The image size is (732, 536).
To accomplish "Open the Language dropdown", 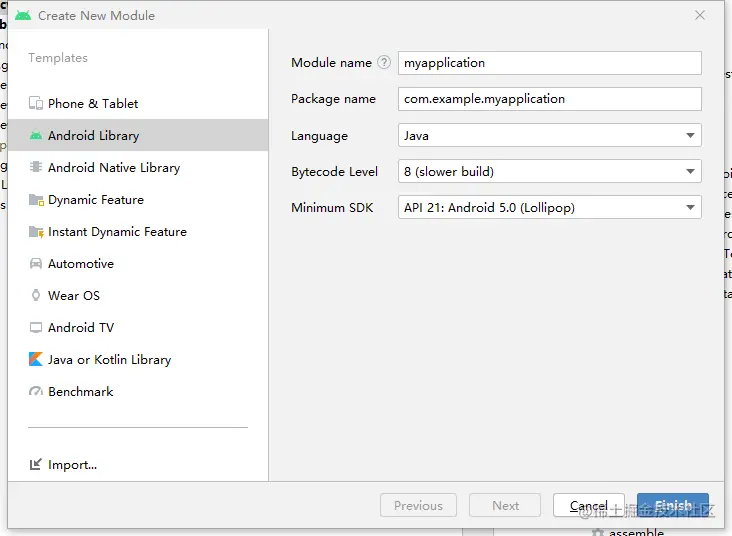I will (x=549, y=135).
